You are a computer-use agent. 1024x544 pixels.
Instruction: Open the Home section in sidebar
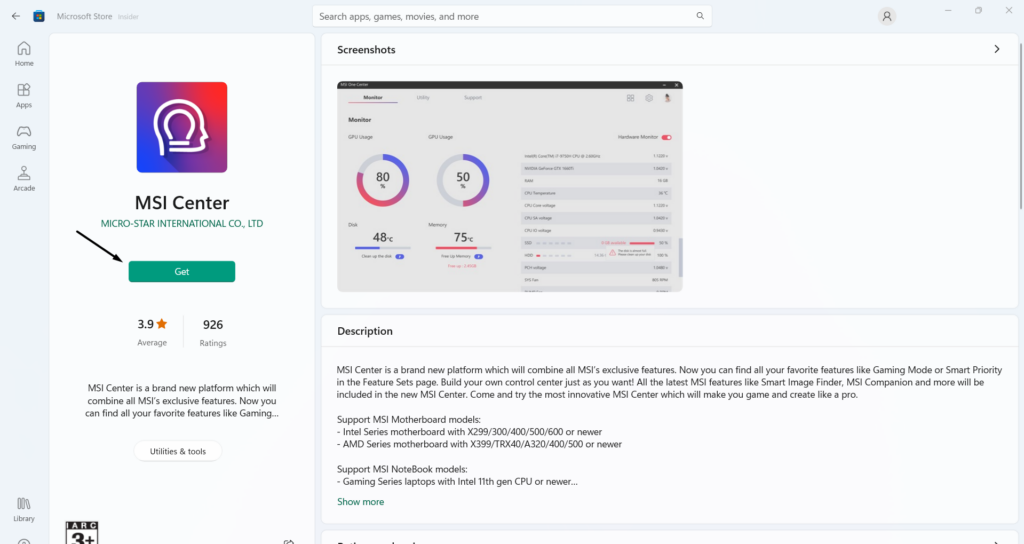click(24, 54)
